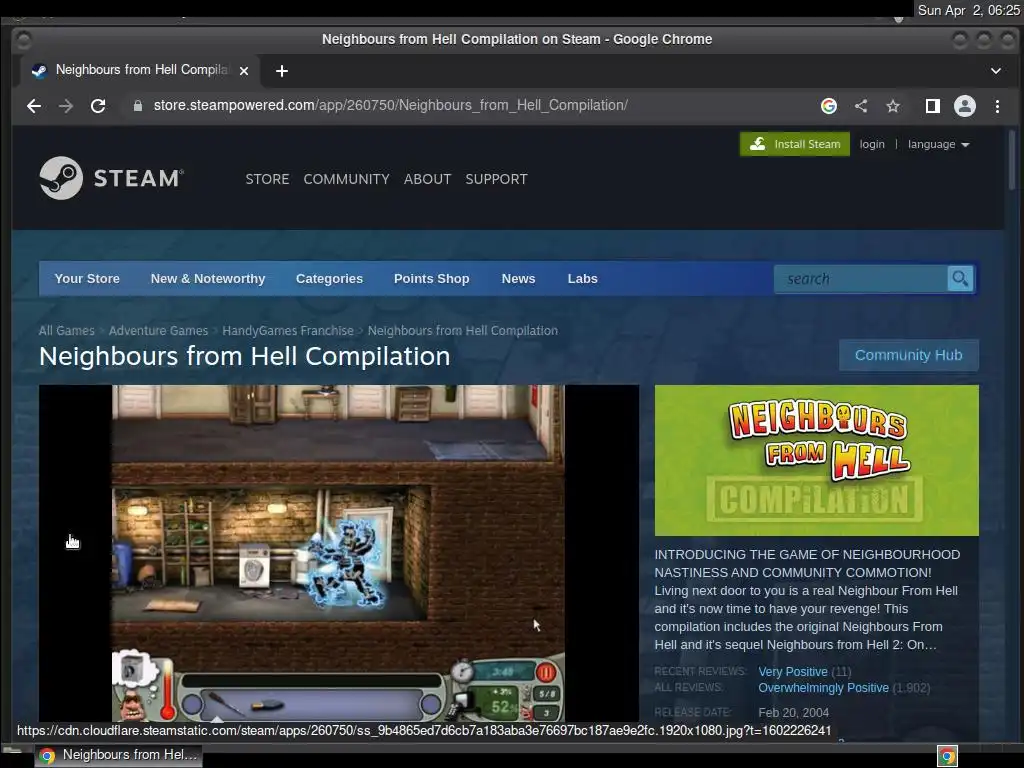
Task: Open the Labs tab
Action: (x=583, y=279)
